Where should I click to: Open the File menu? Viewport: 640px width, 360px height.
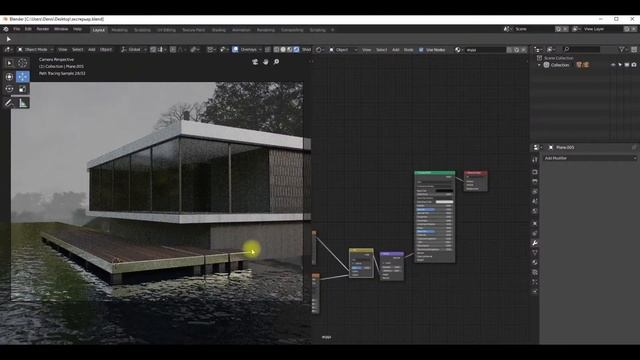click(17, 29)
